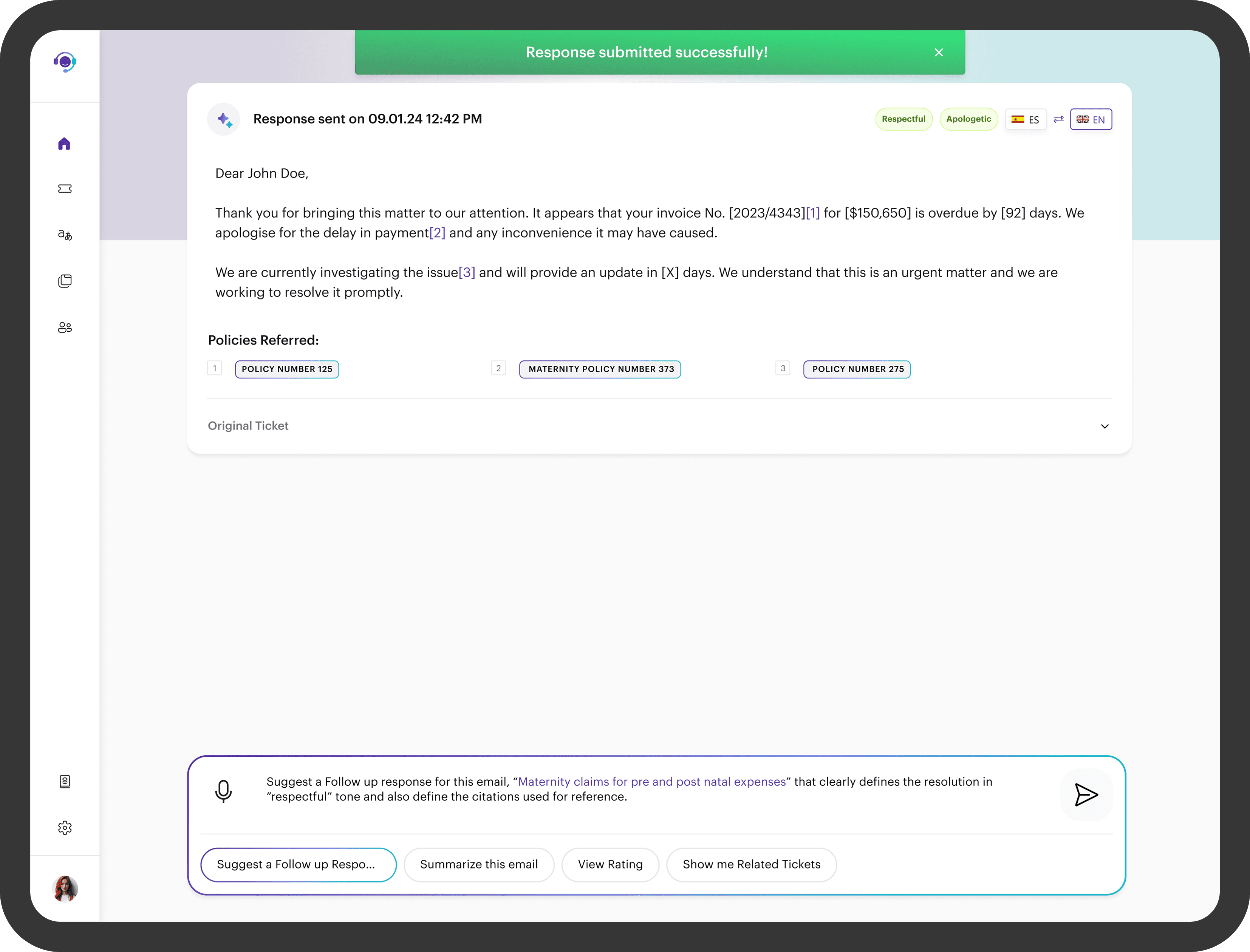Expand the Original Ticket section
The height and width of the screenshot is (952, 1250).
point(1104,426)
